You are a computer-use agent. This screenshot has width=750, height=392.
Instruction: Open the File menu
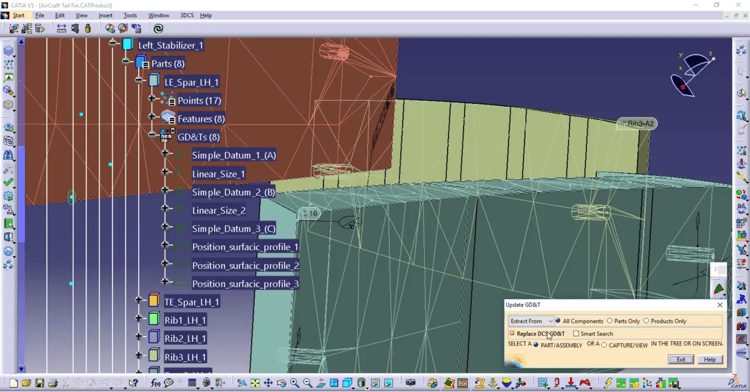40,15
